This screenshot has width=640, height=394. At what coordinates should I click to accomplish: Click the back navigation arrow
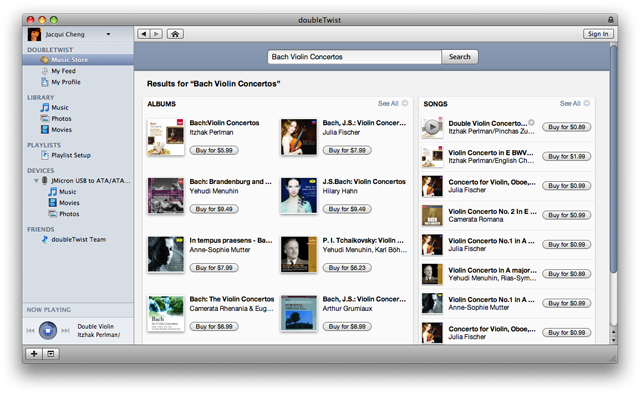(144, 34)
